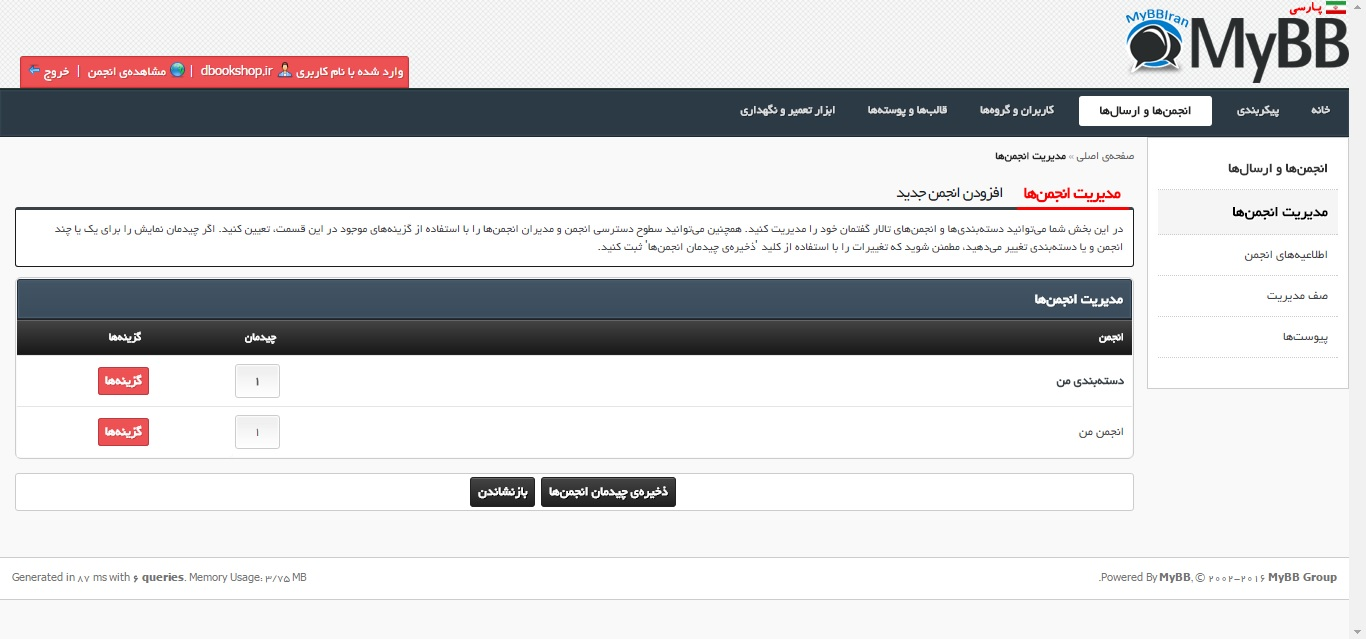Click the خروج logout link
This screenshot has width=1366, height=639.
tap(57, 72)
